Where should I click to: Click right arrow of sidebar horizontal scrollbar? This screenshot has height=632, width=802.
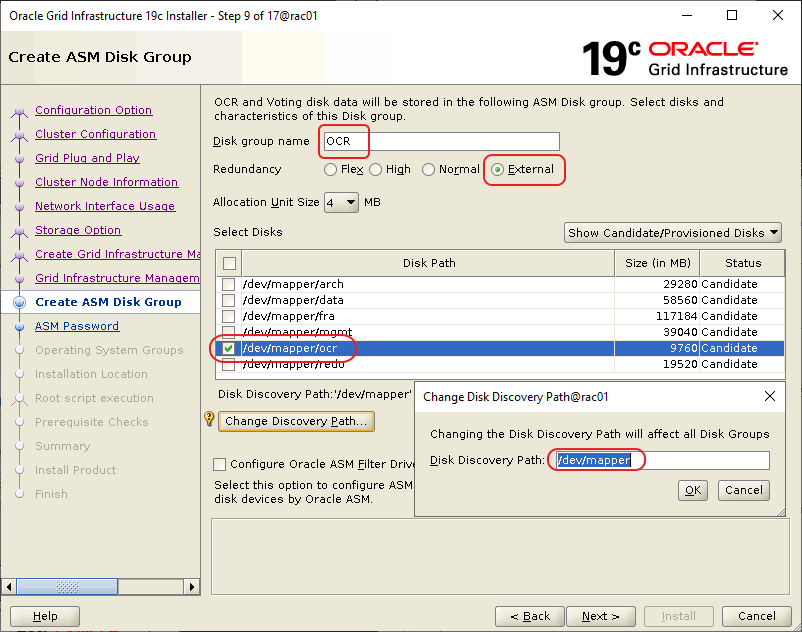pyautogui.click(x=191, y=586)
